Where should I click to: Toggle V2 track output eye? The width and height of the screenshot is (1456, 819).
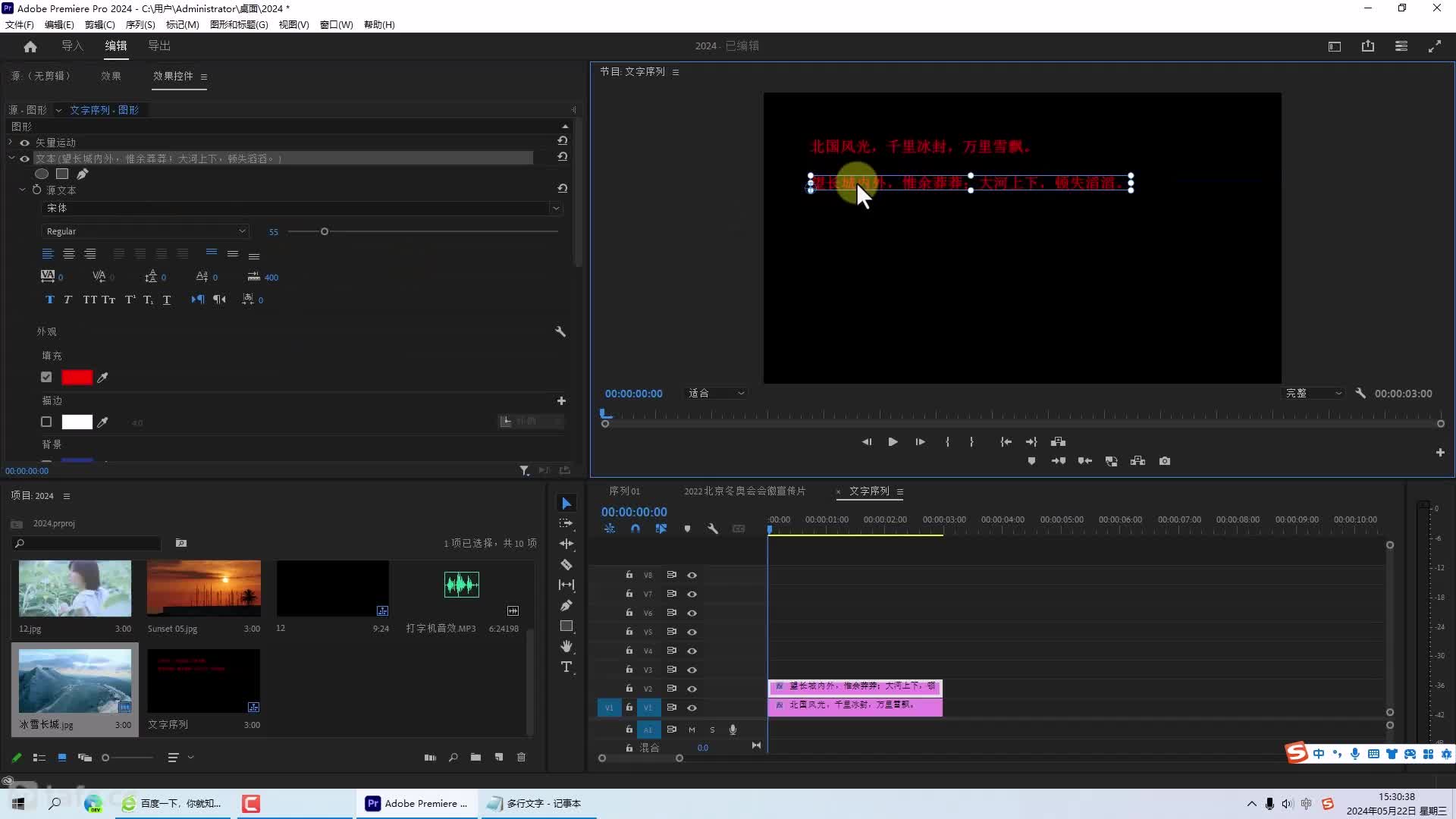pyautogui.click(x=692, y=689)
